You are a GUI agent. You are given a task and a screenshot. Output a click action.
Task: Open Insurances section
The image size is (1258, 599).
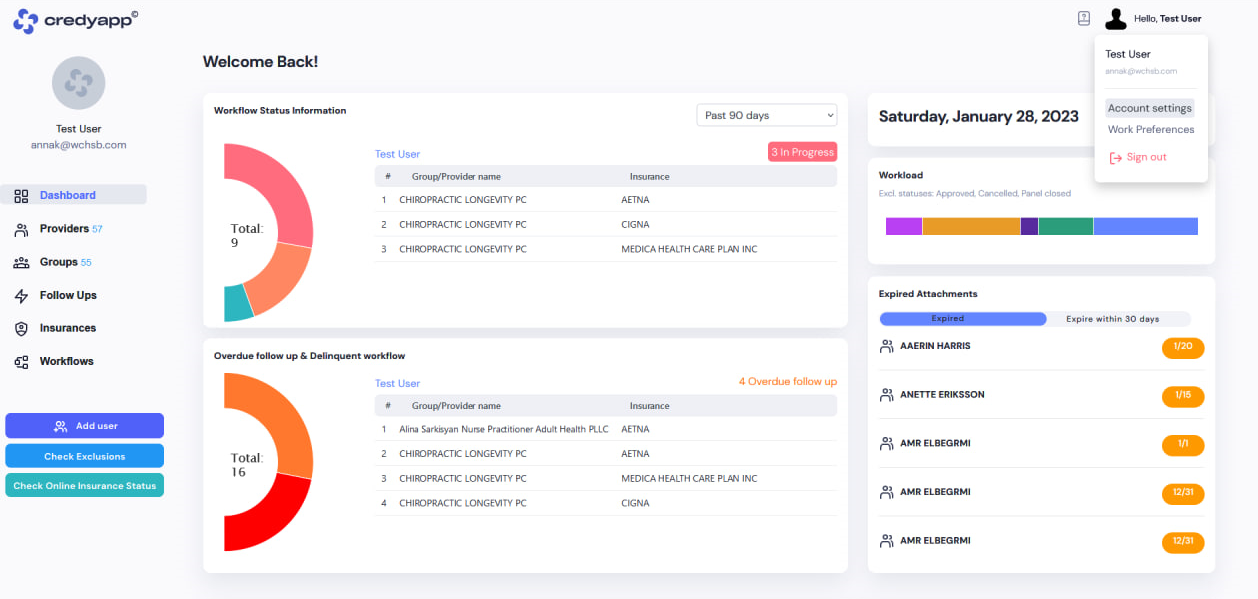[68, 328]
